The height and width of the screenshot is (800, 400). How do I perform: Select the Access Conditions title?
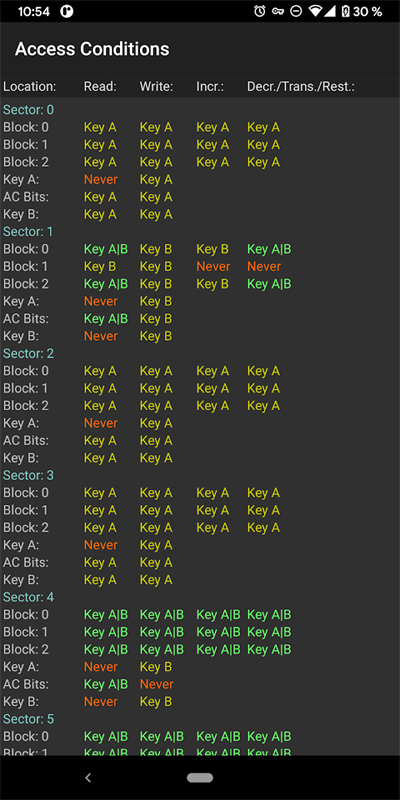click(x=92, y=49)
